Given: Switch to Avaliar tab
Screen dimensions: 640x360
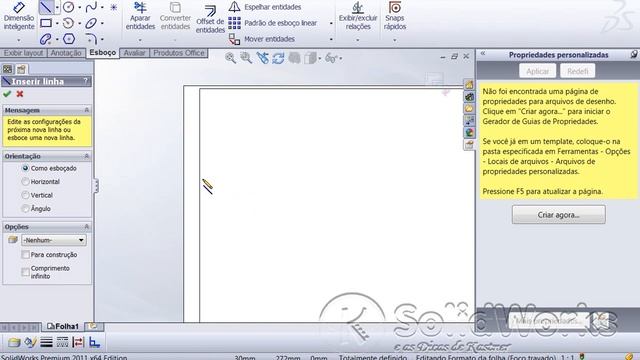Looking at the screenshot, I should (134, 53).
